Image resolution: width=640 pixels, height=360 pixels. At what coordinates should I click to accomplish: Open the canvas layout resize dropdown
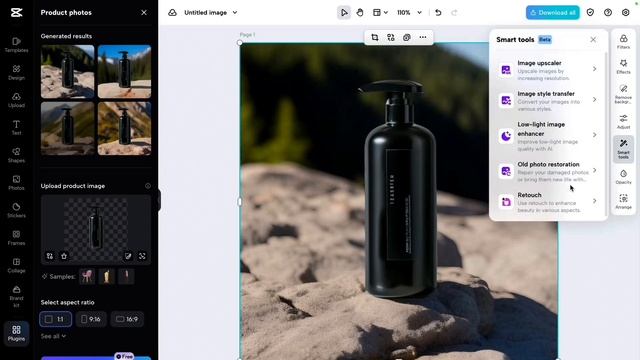pyautogui.click(x=380, y=13)
